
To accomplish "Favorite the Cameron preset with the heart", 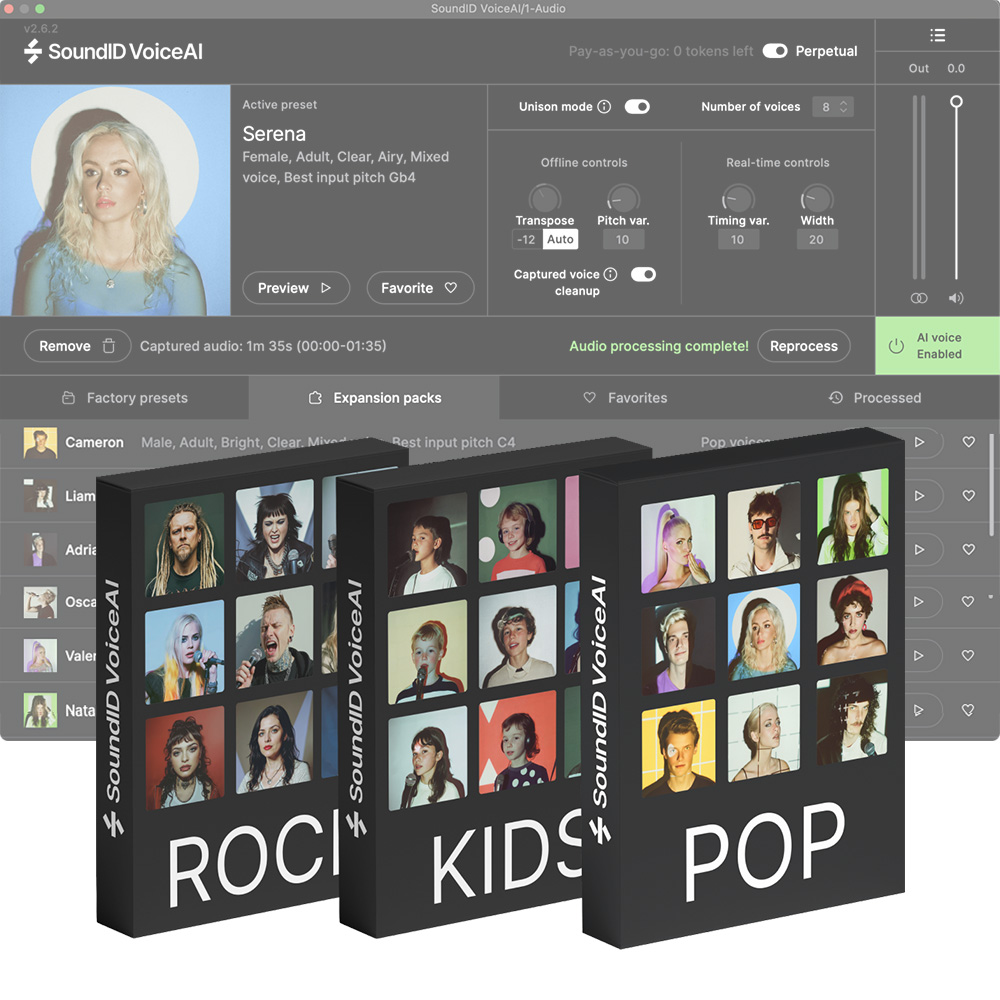I will tap(968, 442).
